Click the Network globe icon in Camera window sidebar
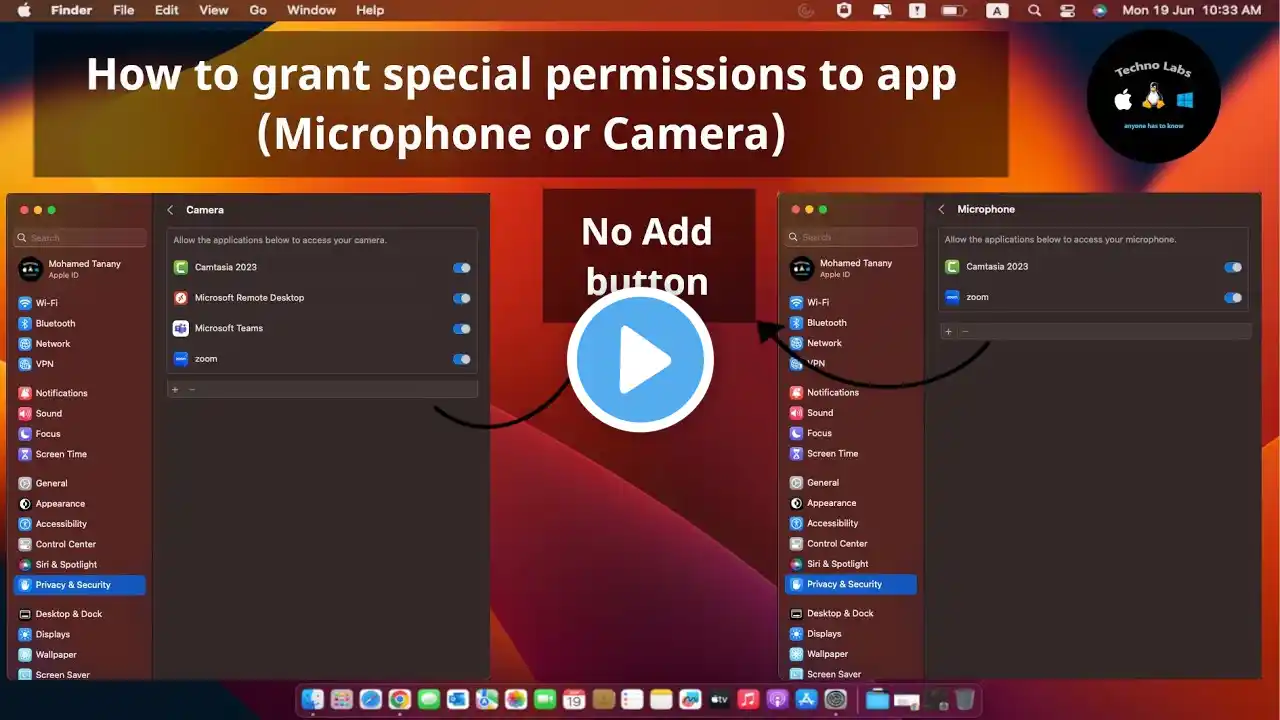 25,344
